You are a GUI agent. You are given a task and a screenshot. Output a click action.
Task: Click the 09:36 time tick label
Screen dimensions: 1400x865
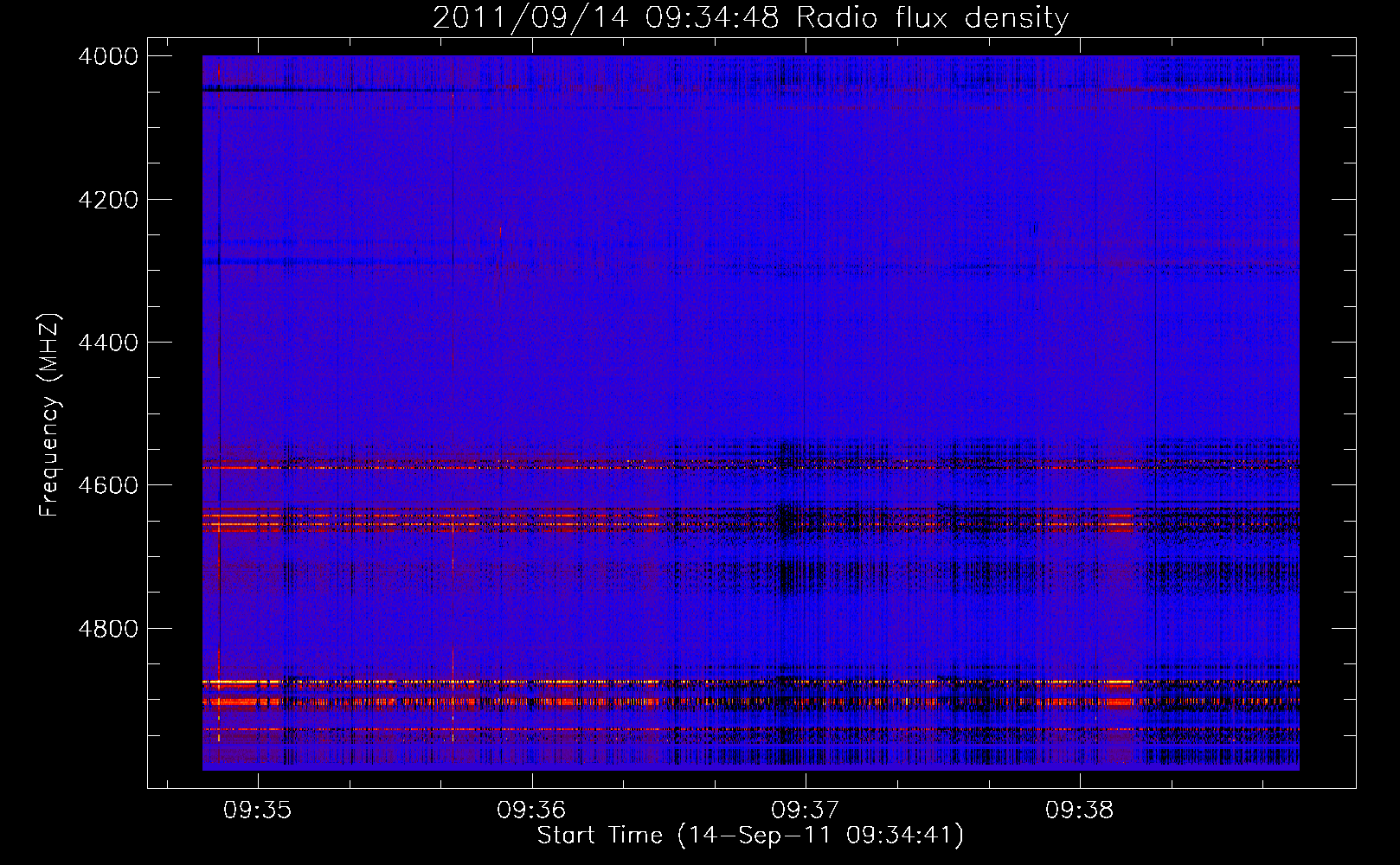[531, 810]
